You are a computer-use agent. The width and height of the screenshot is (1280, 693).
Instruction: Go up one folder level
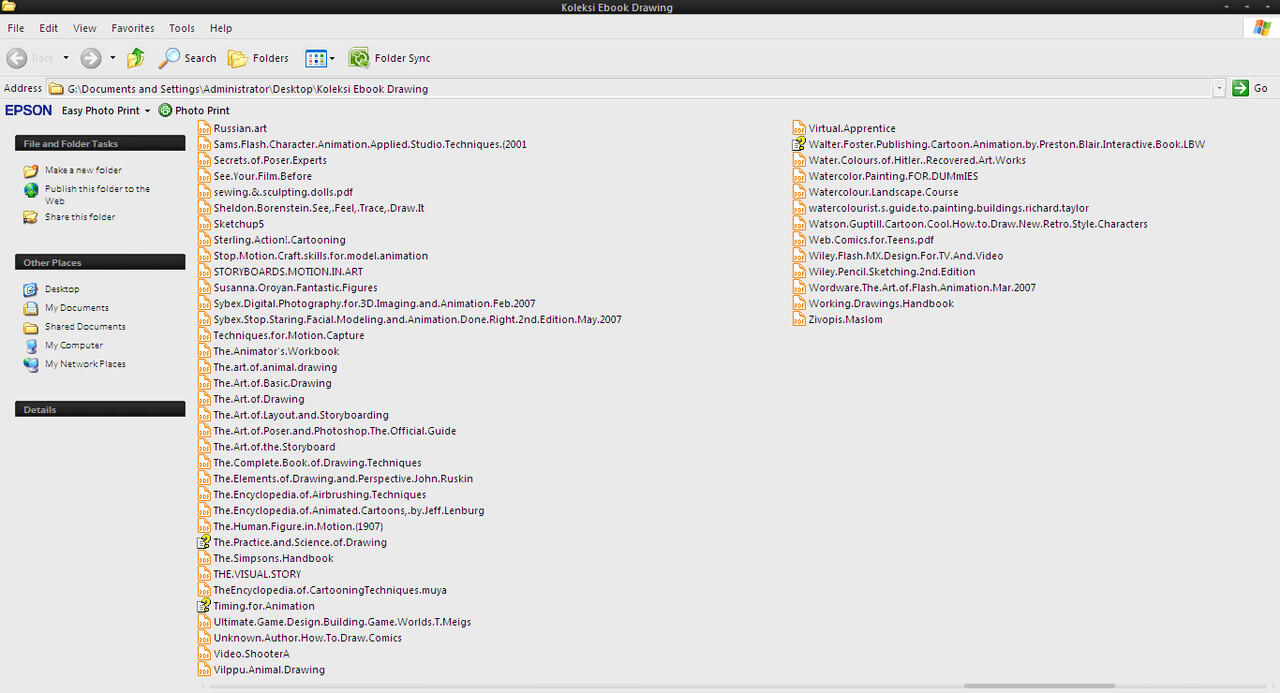click(x=137, y=58)
